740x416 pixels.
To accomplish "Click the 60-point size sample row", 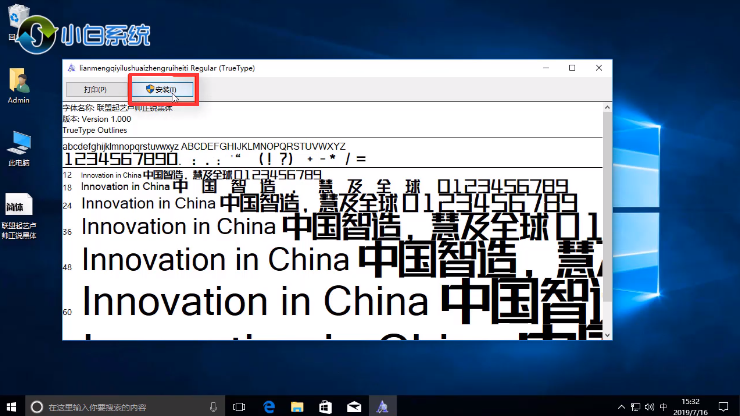I will coord(332,302).
